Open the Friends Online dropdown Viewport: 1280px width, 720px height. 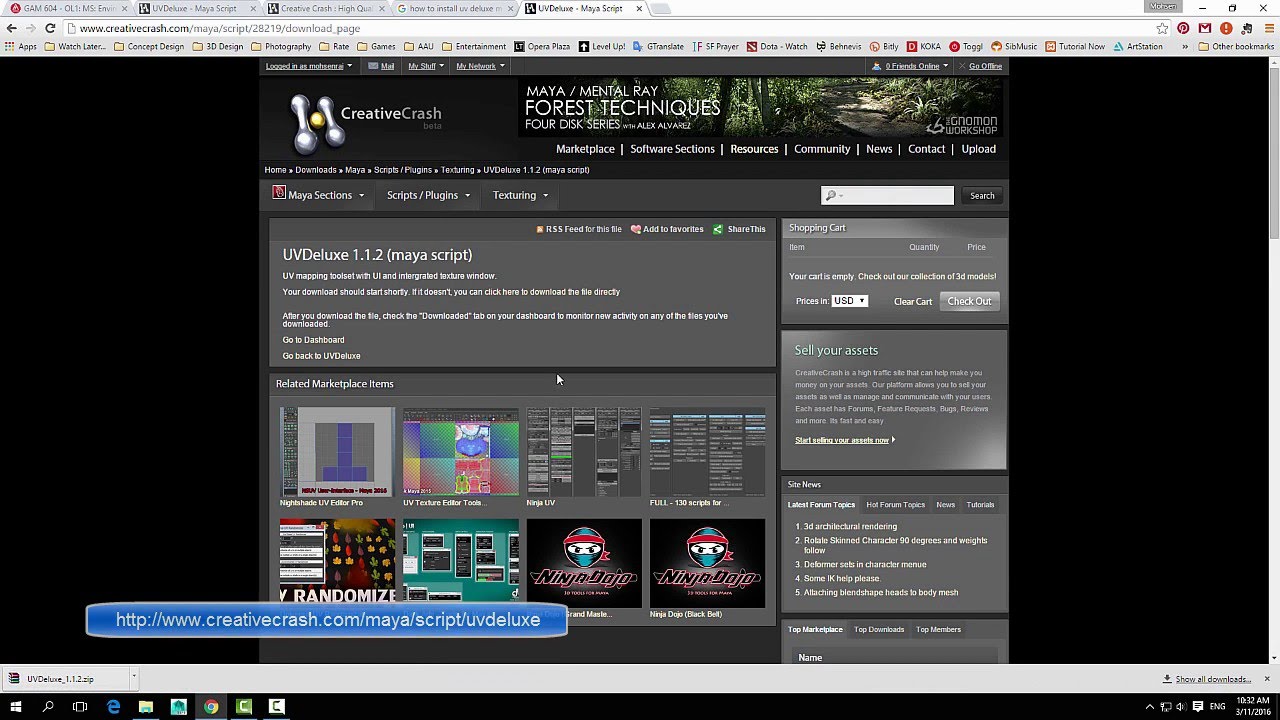point(911,66)
